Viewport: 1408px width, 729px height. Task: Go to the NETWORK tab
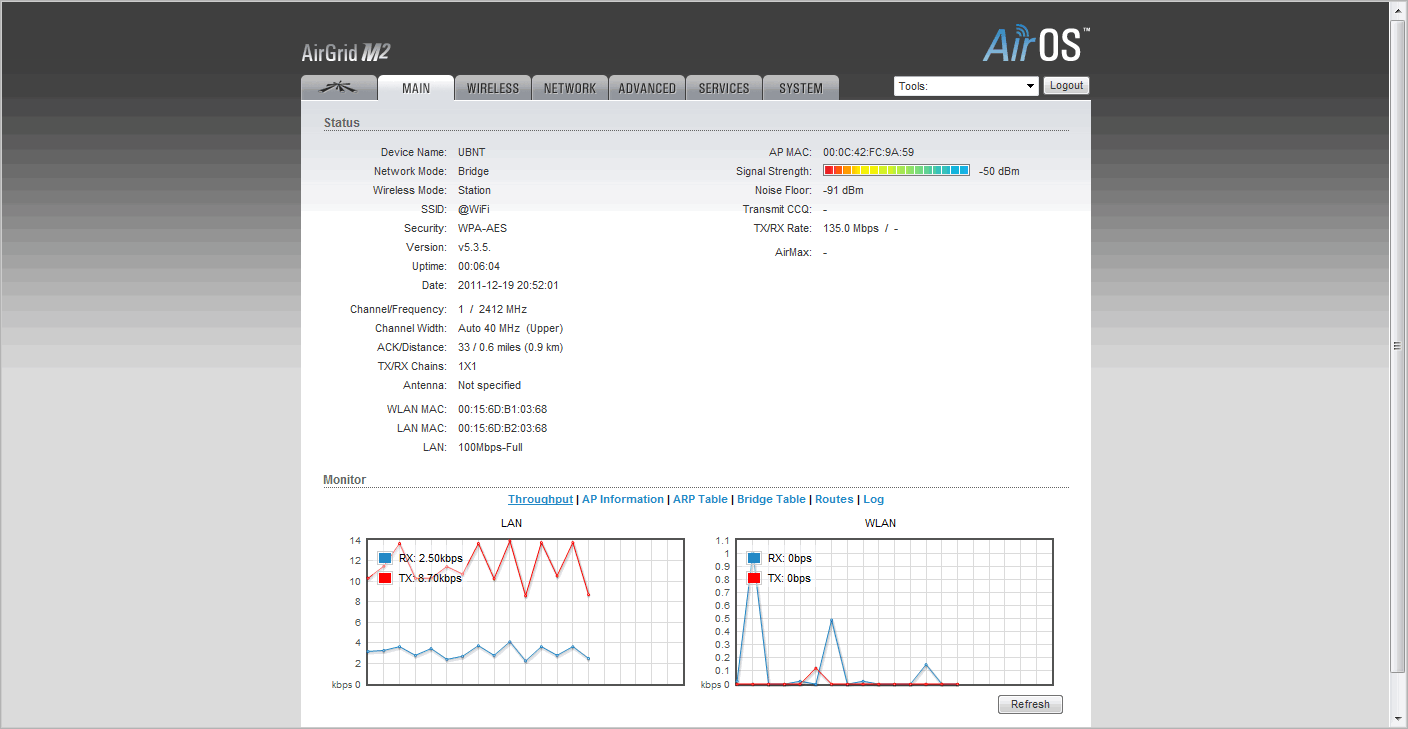click(570, 88)
